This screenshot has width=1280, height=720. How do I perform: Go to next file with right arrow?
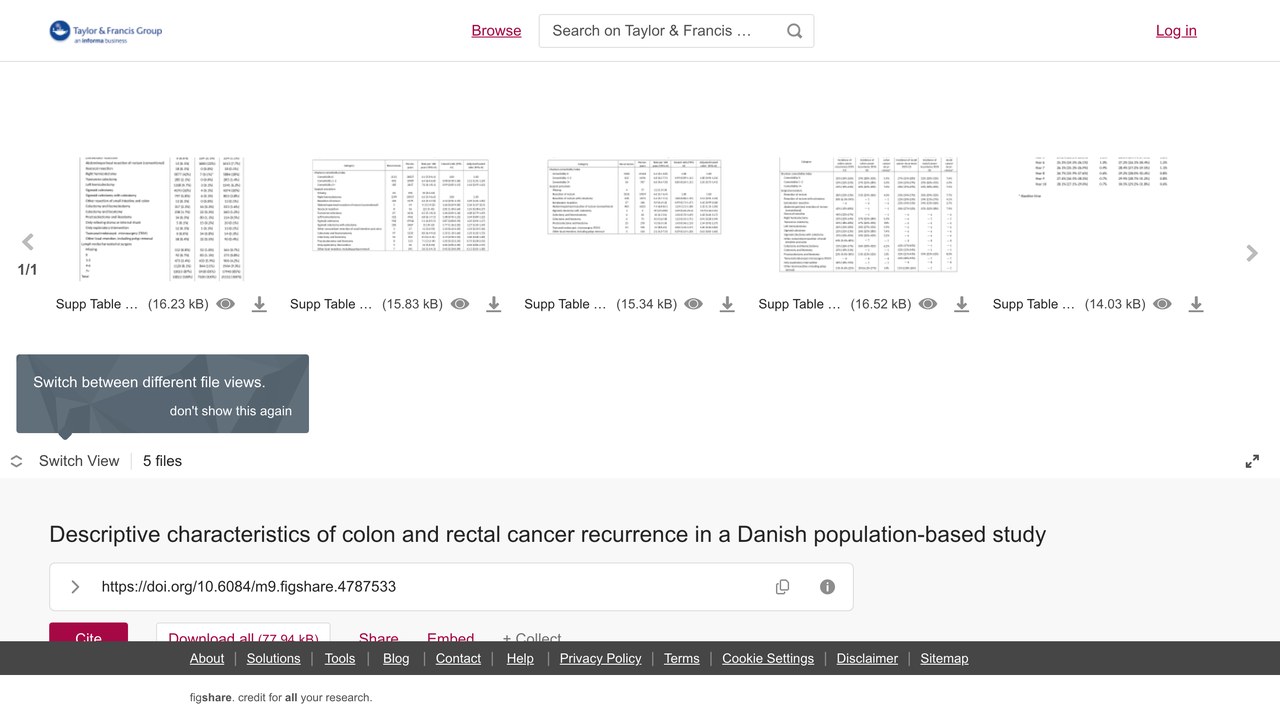[1252, 254]
